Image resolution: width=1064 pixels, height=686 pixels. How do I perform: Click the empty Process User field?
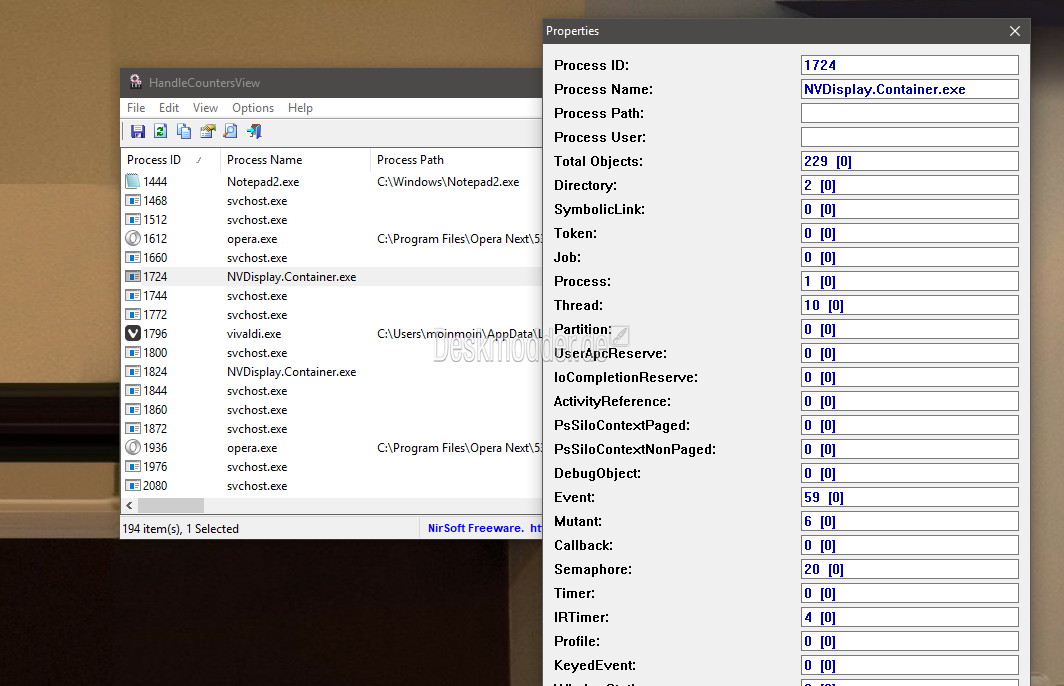(x=909, y=137)
